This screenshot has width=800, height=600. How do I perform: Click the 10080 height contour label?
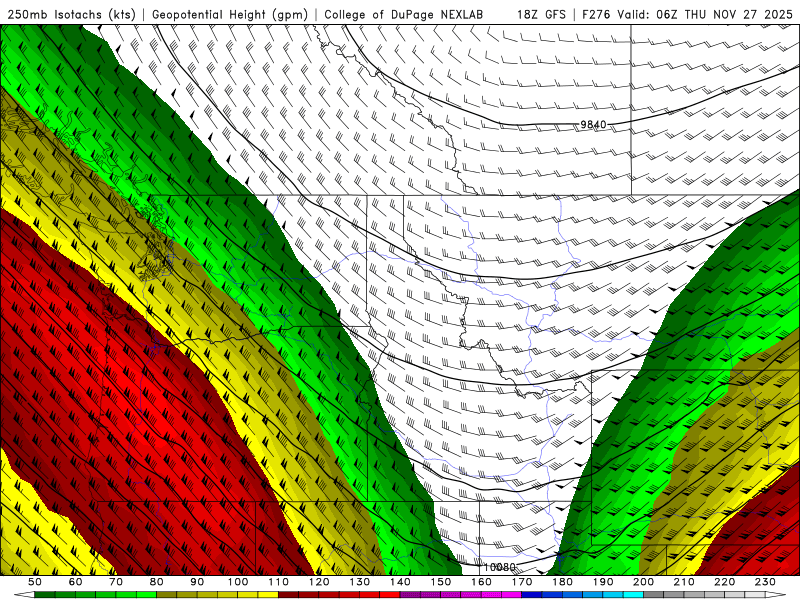(499, 567)
